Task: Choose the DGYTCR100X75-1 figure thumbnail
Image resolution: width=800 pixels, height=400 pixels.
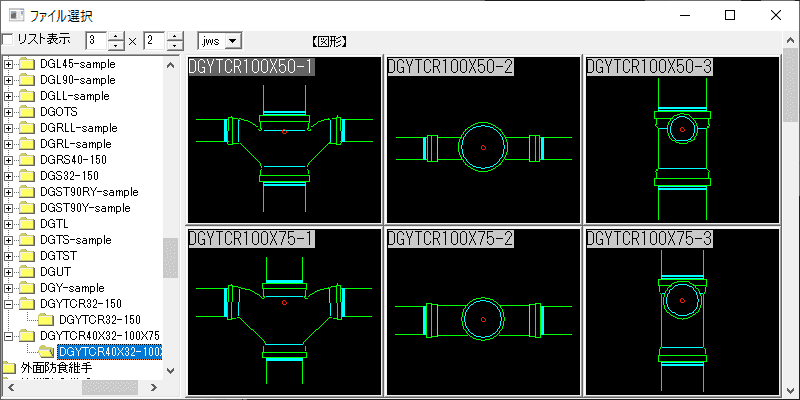Action: (x=284, y=312)
